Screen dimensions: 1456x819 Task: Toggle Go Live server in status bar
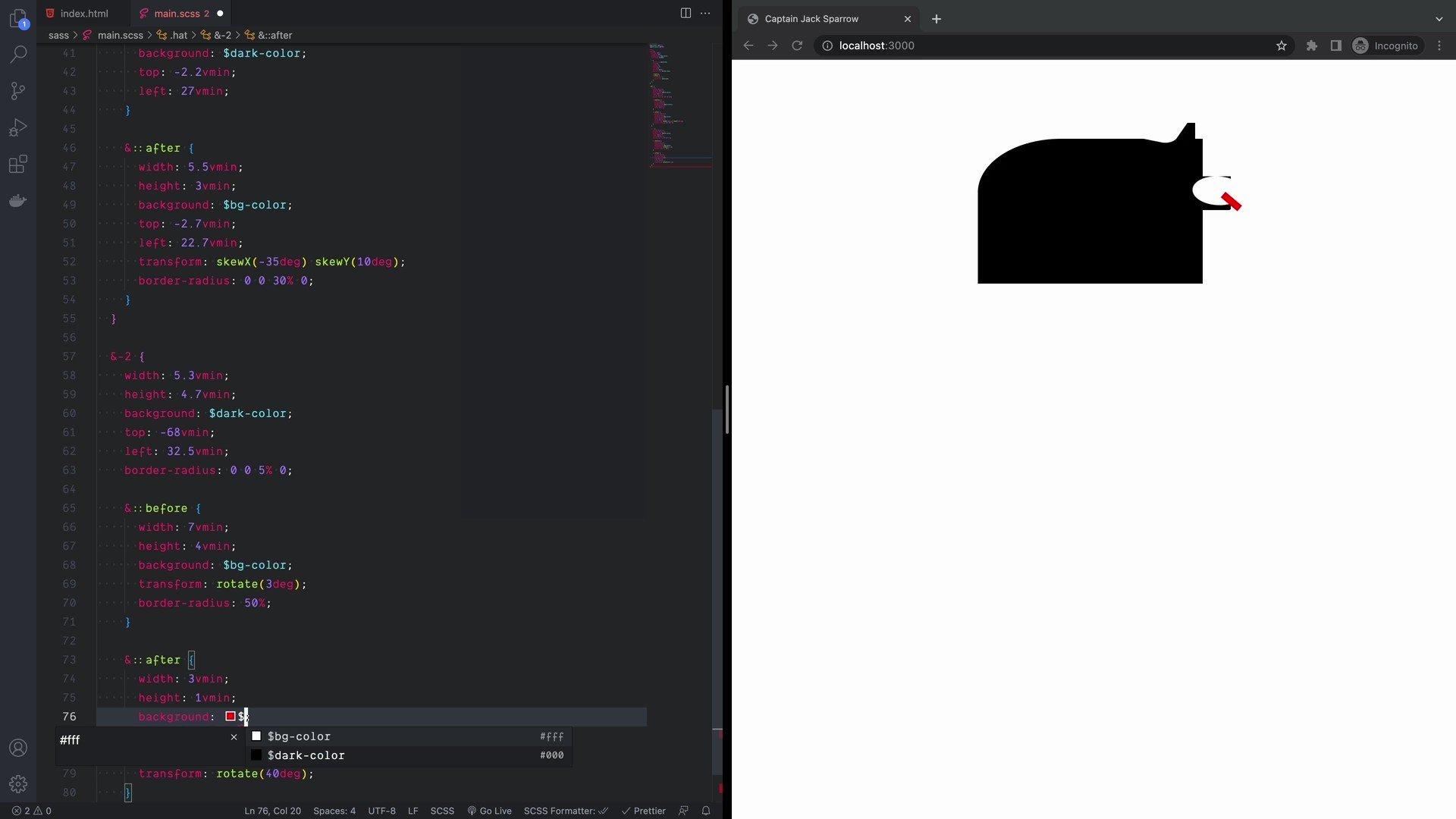point(489,811)
